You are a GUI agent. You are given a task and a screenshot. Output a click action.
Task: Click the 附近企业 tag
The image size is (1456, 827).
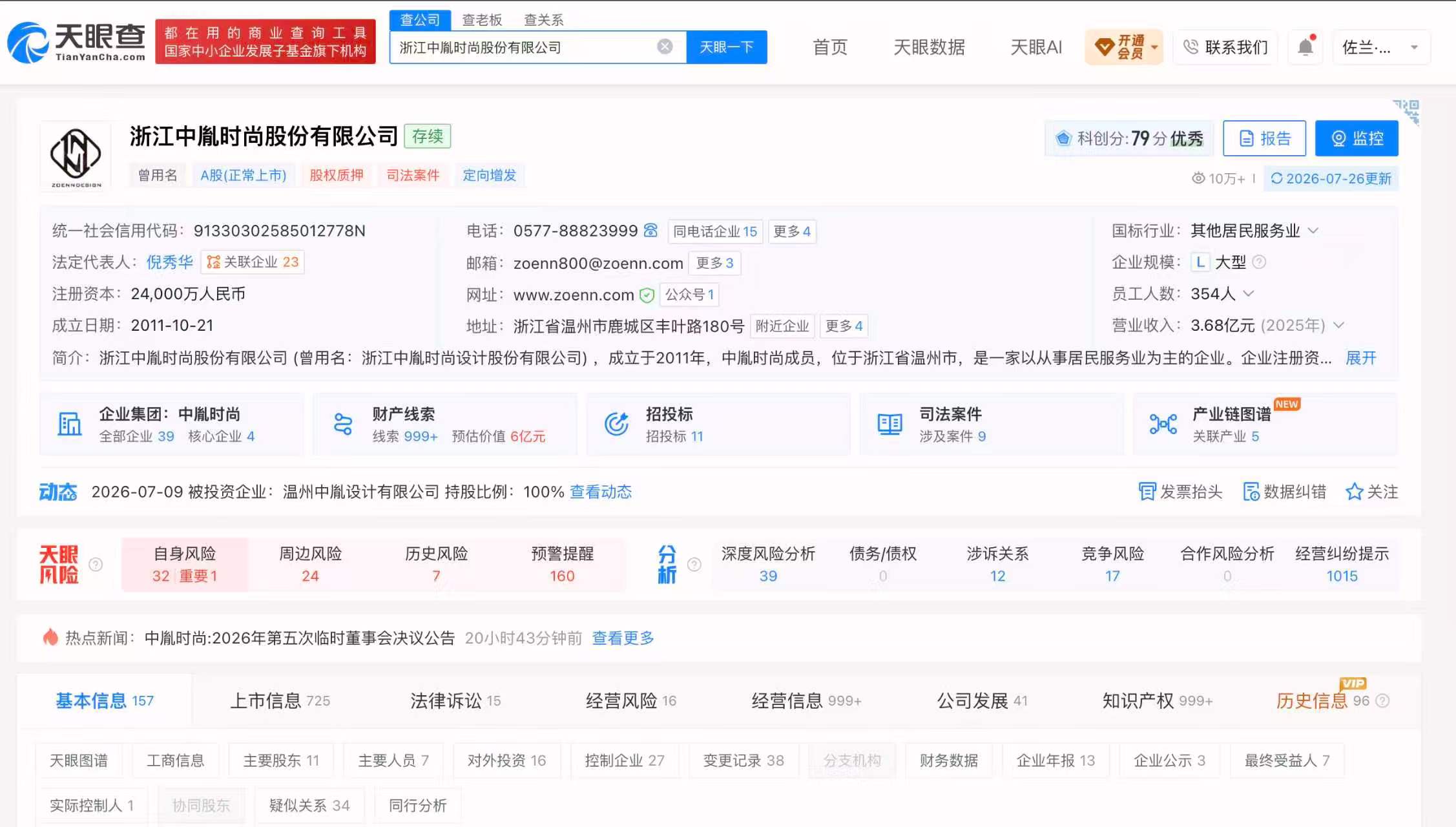tap(782, 326)
